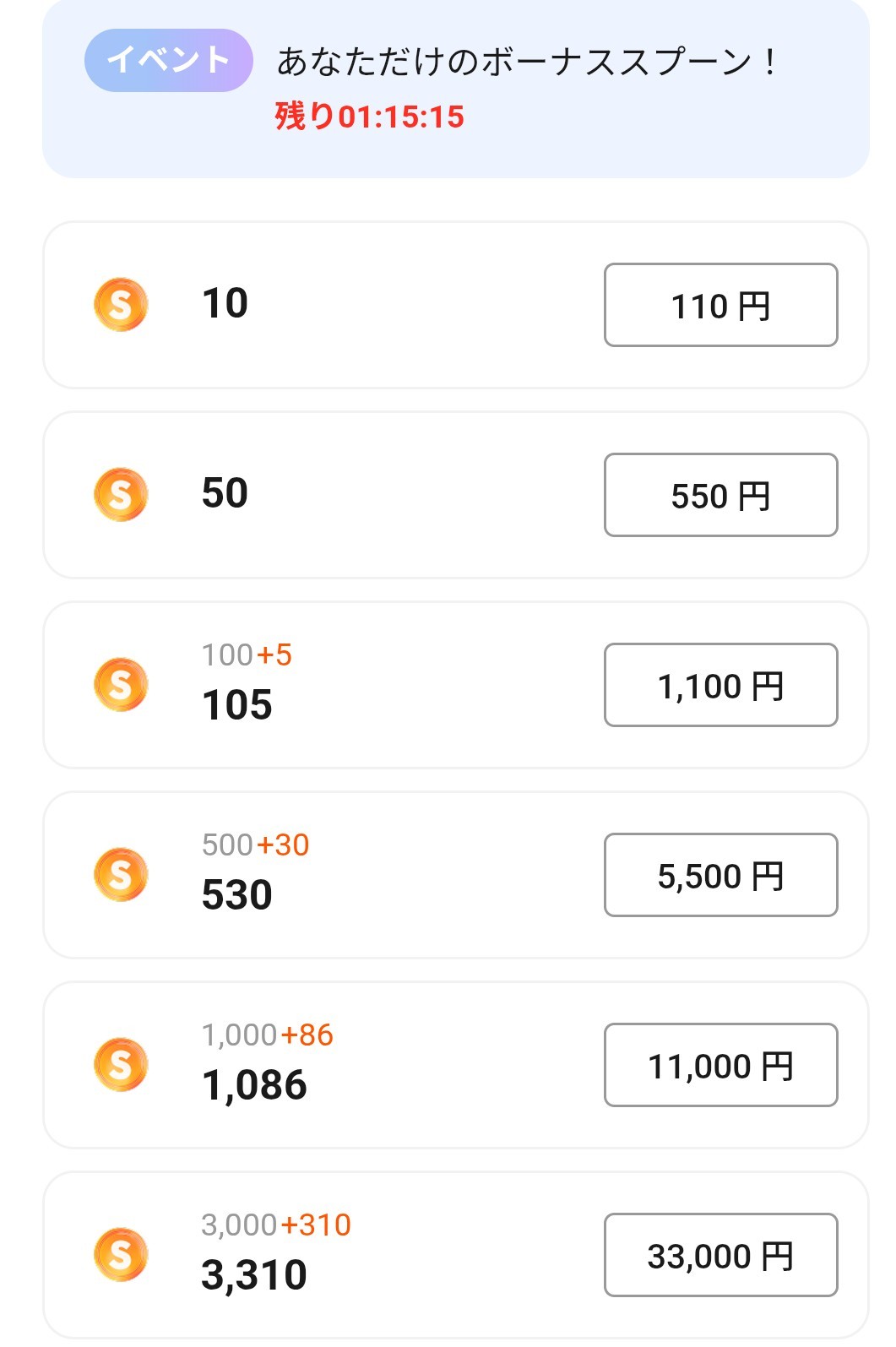This screenshot has width=896, height=1347.
Task: Purchase 50 spoons for 550 円
Action: click(720, 495)
